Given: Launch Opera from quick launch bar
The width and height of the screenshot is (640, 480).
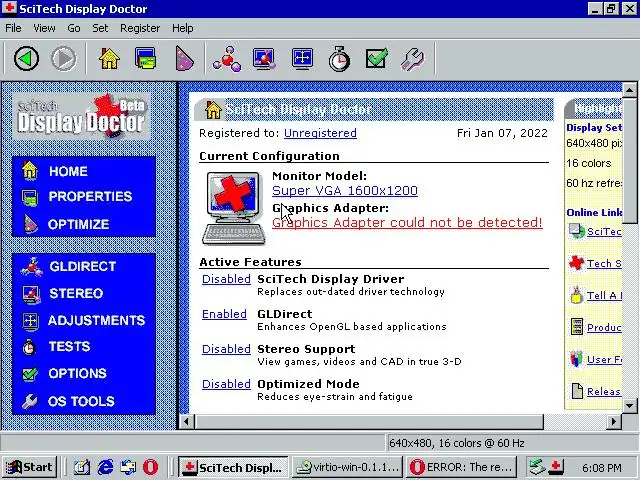Looking at the screenshot, I should click(x=150, y=467).
